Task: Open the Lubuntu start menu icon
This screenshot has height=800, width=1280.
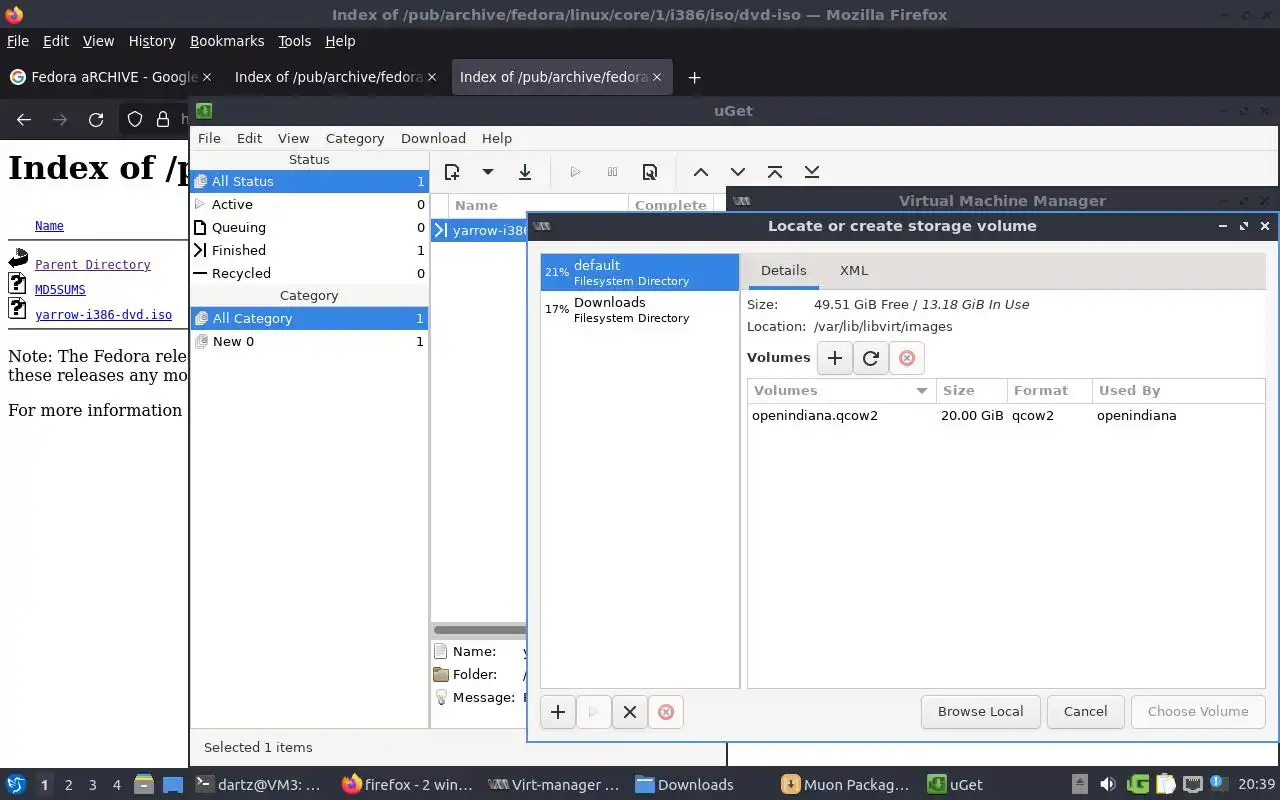Action: coord(15,785)
